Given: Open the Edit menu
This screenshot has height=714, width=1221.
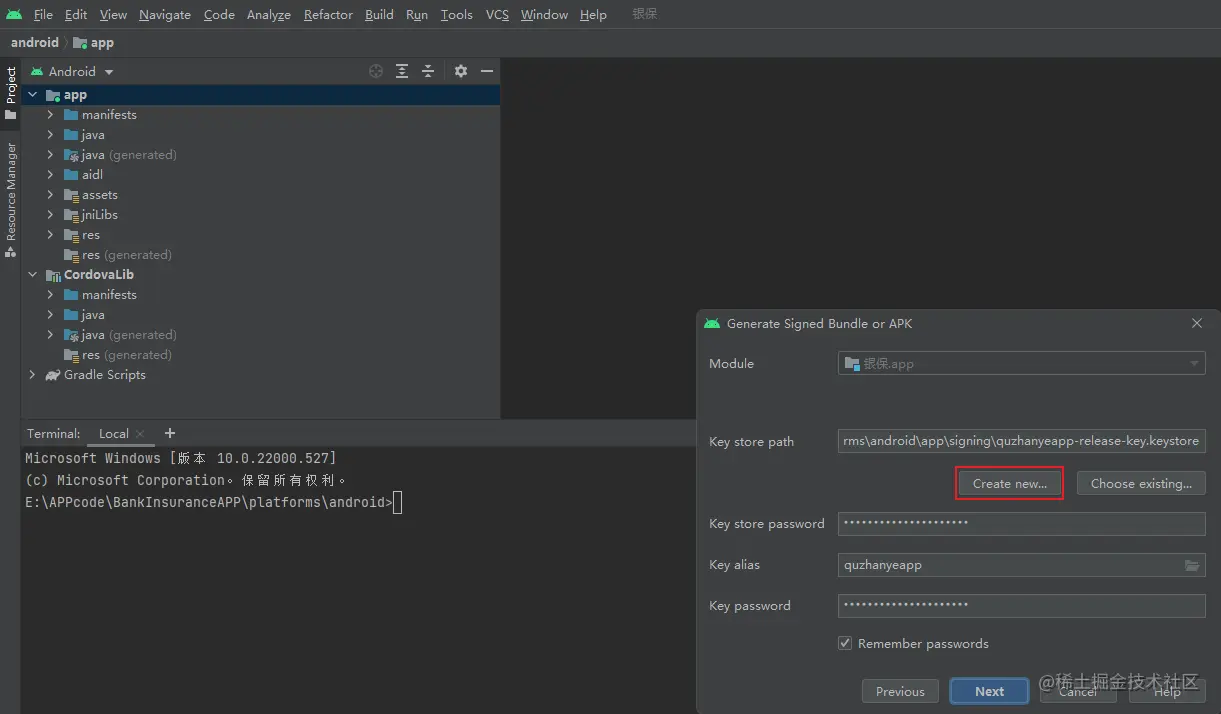Looking at the screenshot, I should (x=76, y=15).
